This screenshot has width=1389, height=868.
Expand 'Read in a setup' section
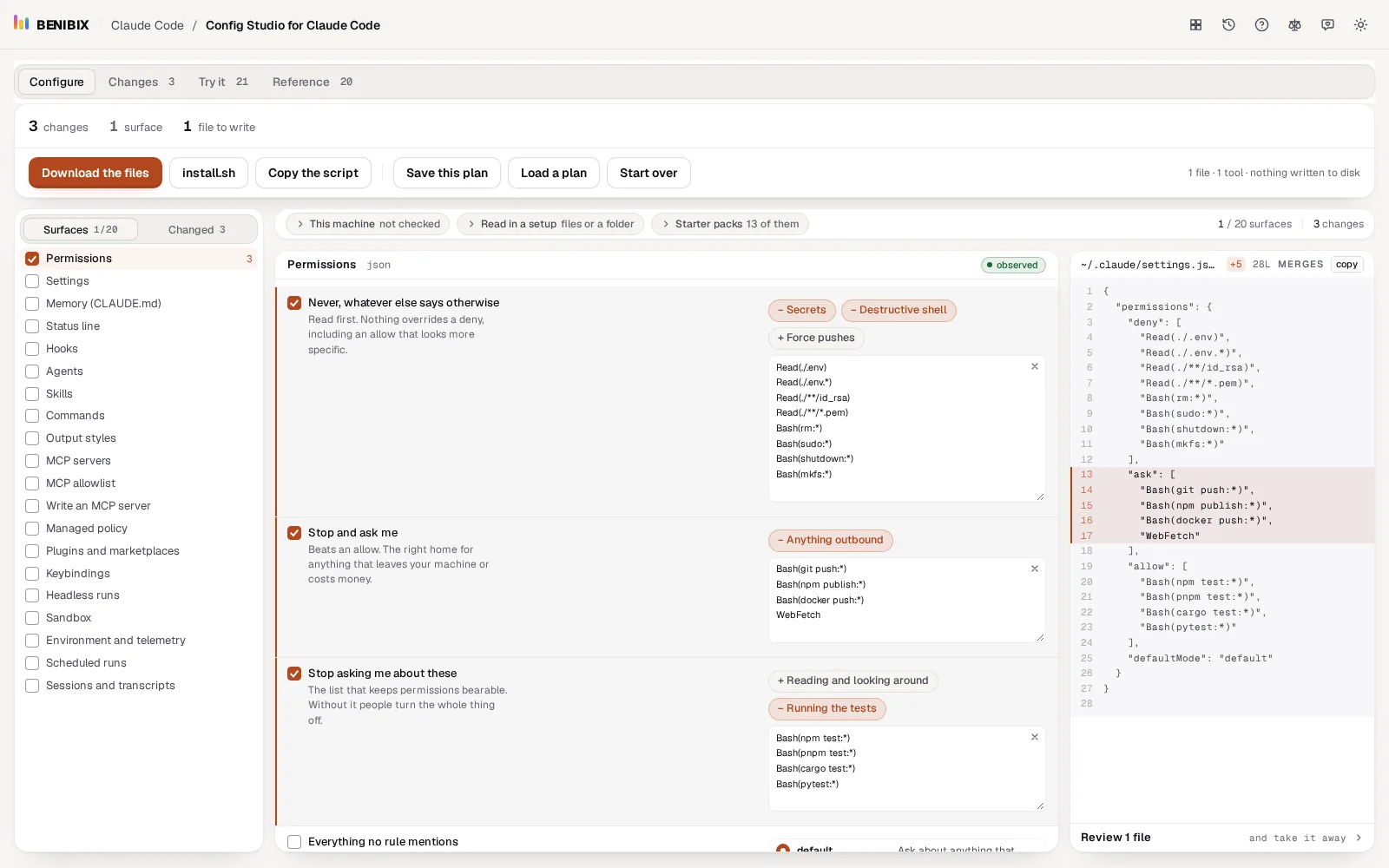tap(550, 224)
